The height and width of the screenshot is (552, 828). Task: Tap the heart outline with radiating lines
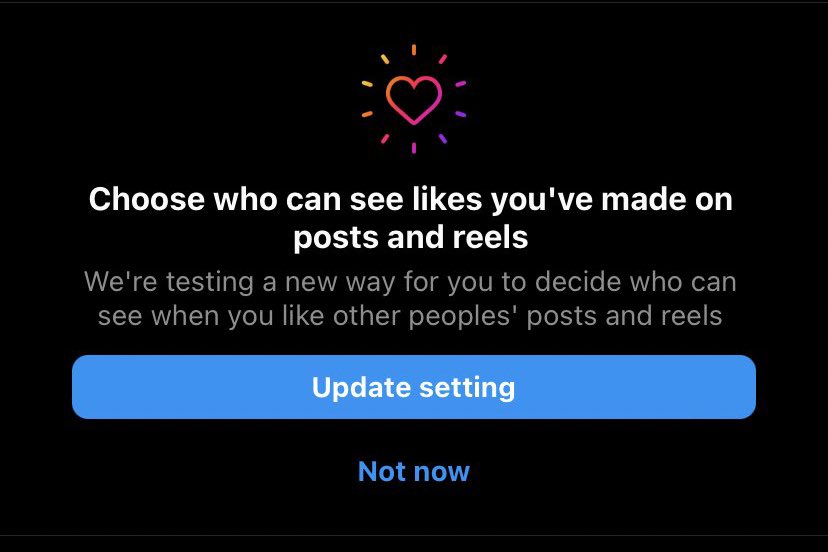tap(414, 99)
